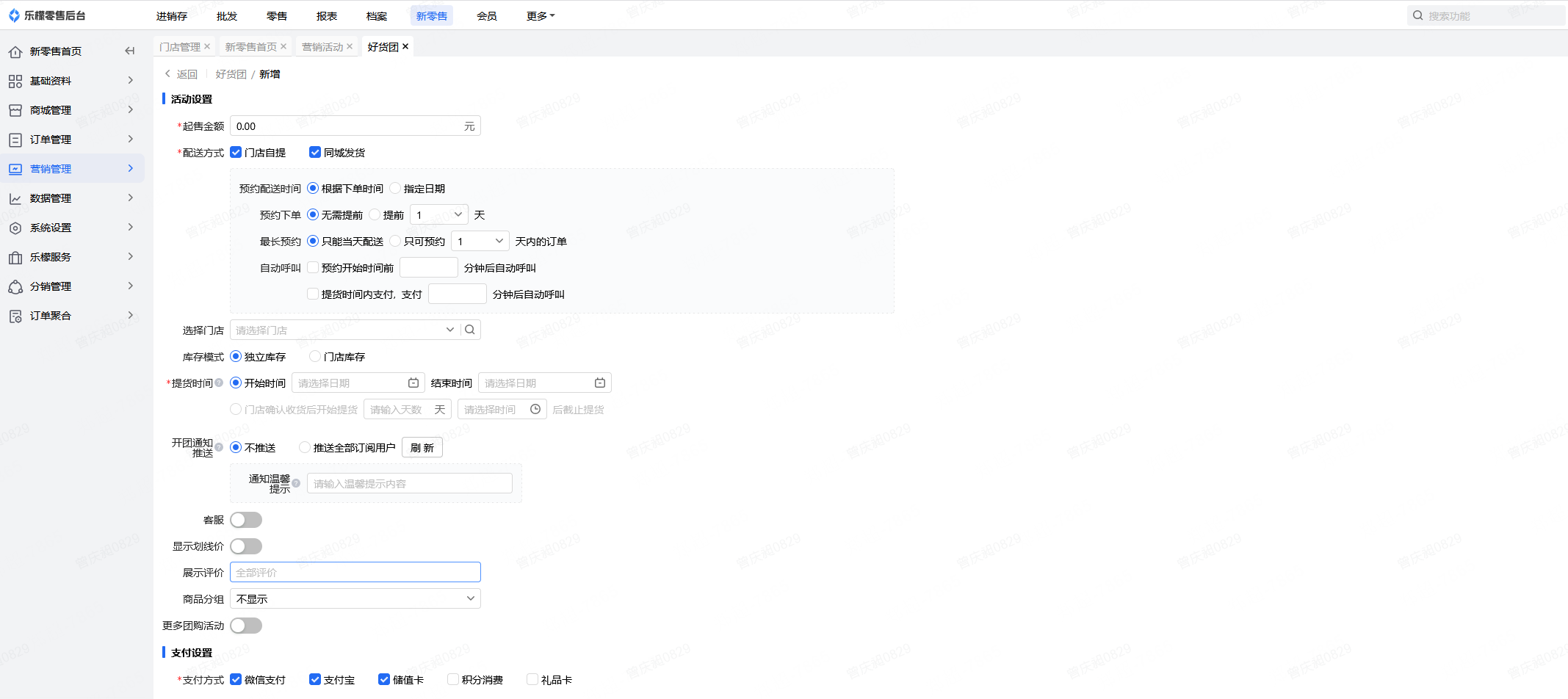The height and width of the screenshot is (699, 1568).
Task: Click the help icon next to 提货时间
Action: click(x=219, y=383)
